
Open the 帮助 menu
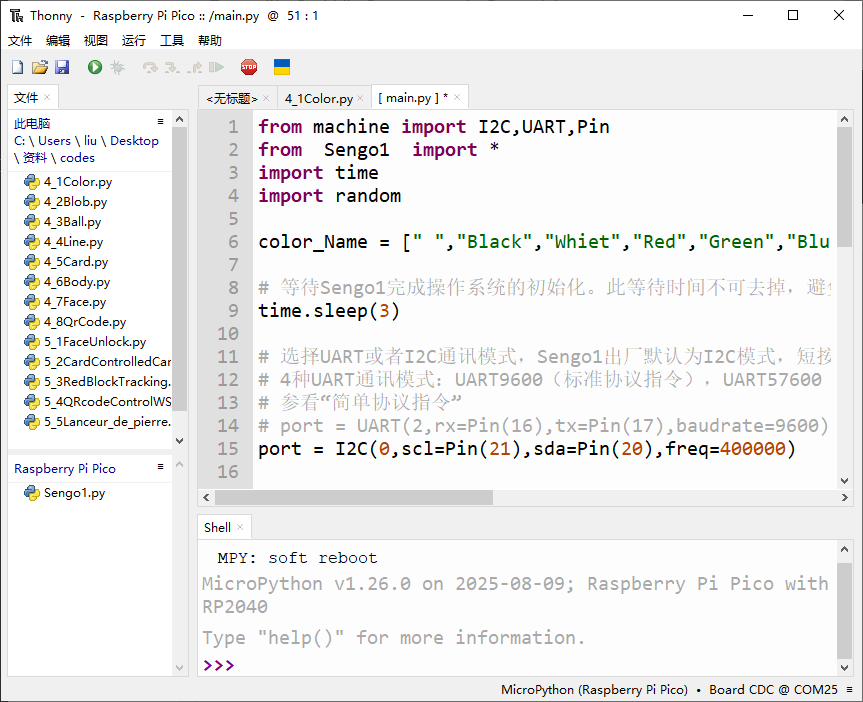coord(210,41)
